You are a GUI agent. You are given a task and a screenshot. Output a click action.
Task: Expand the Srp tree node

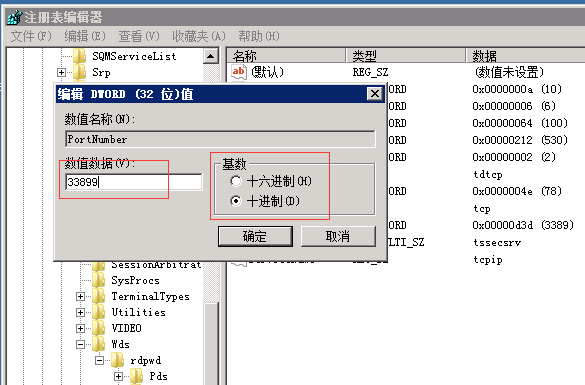click(62, 72)
